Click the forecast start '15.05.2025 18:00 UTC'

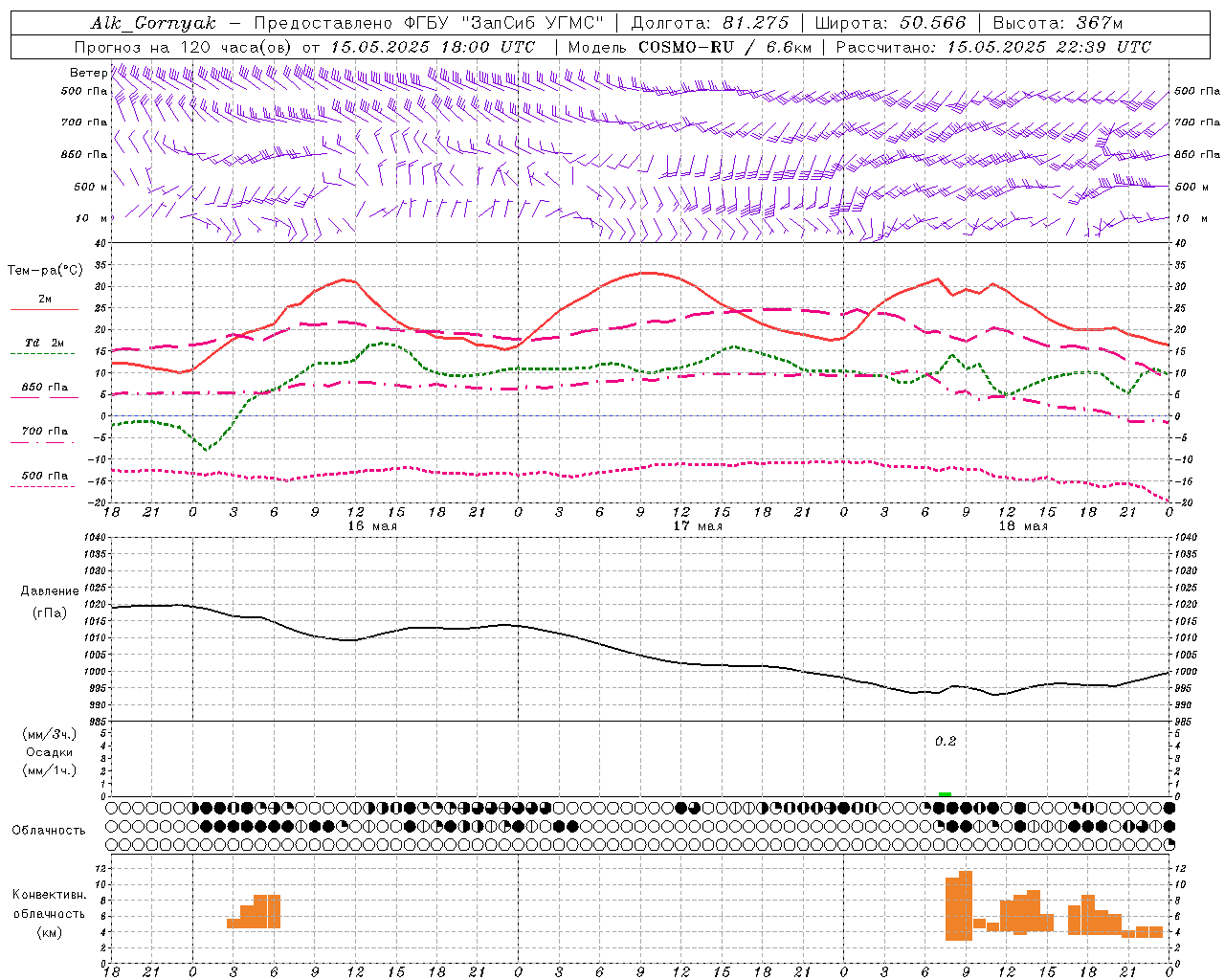click(433, 47)
